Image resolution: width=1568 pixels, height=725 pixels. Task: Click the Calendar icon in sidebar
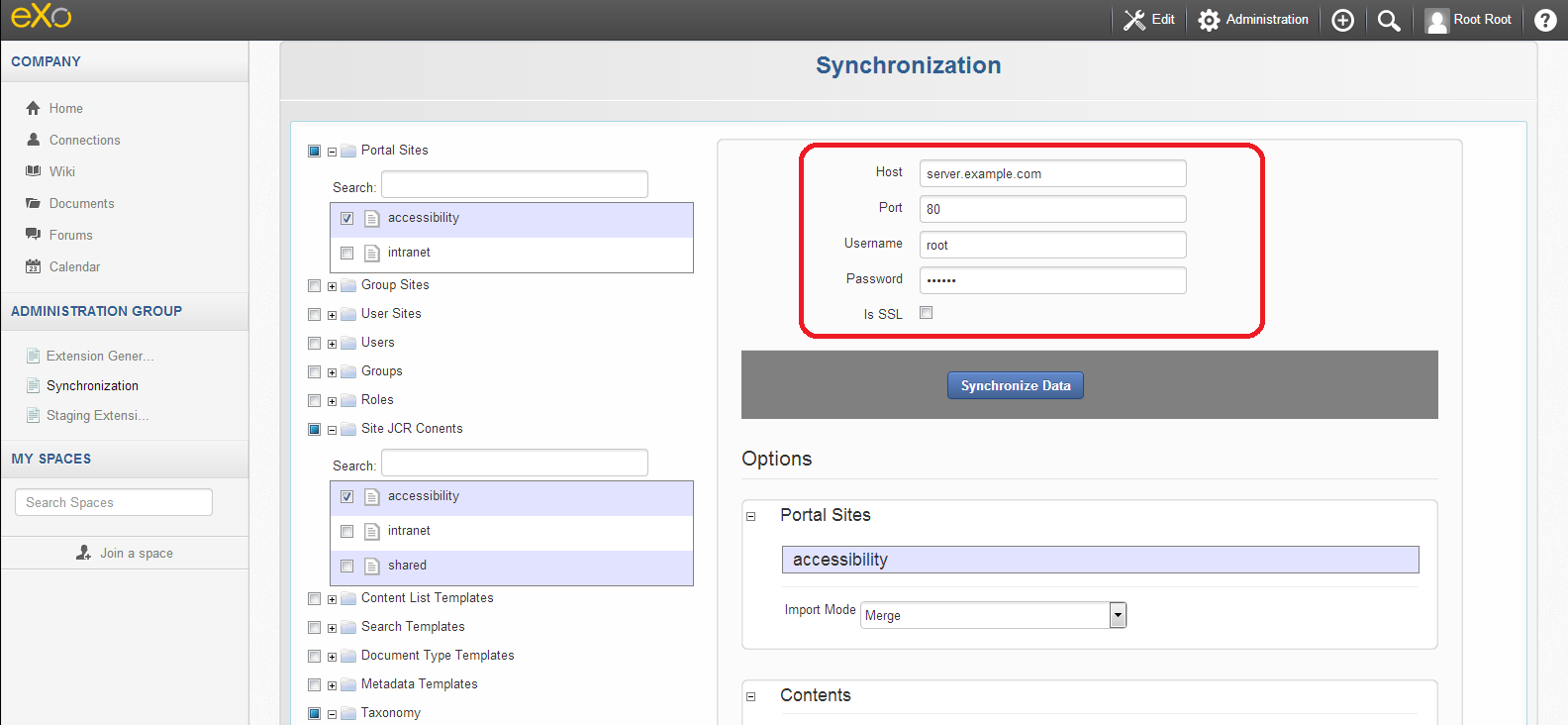(x=34, y=266)
